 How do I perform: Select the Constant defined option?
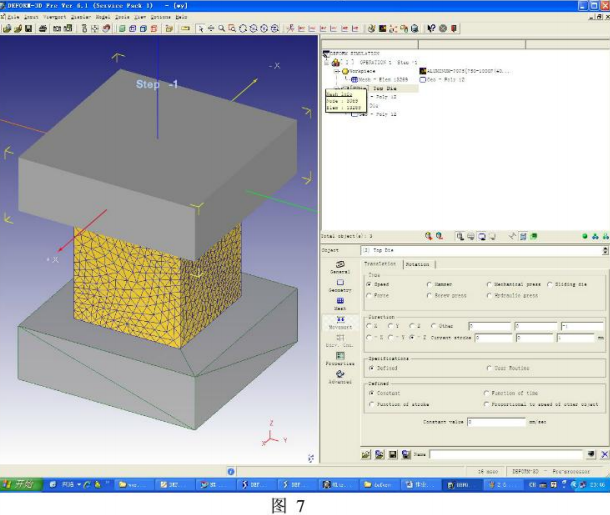(x=372, y=393)
